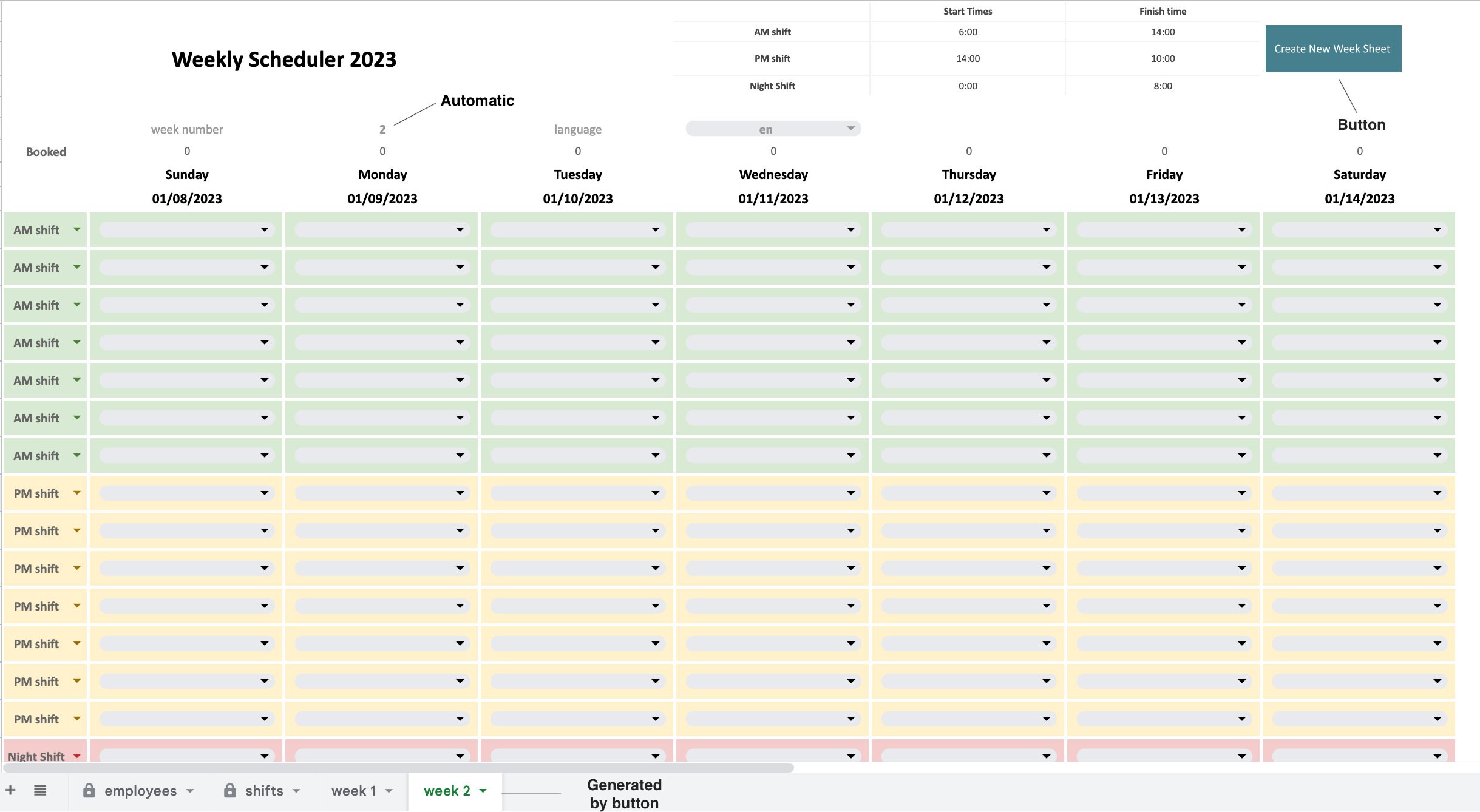Open the all-sheets list icon
The height and width of the screenshot is (812, 1480).
click(x=40, y=790)
